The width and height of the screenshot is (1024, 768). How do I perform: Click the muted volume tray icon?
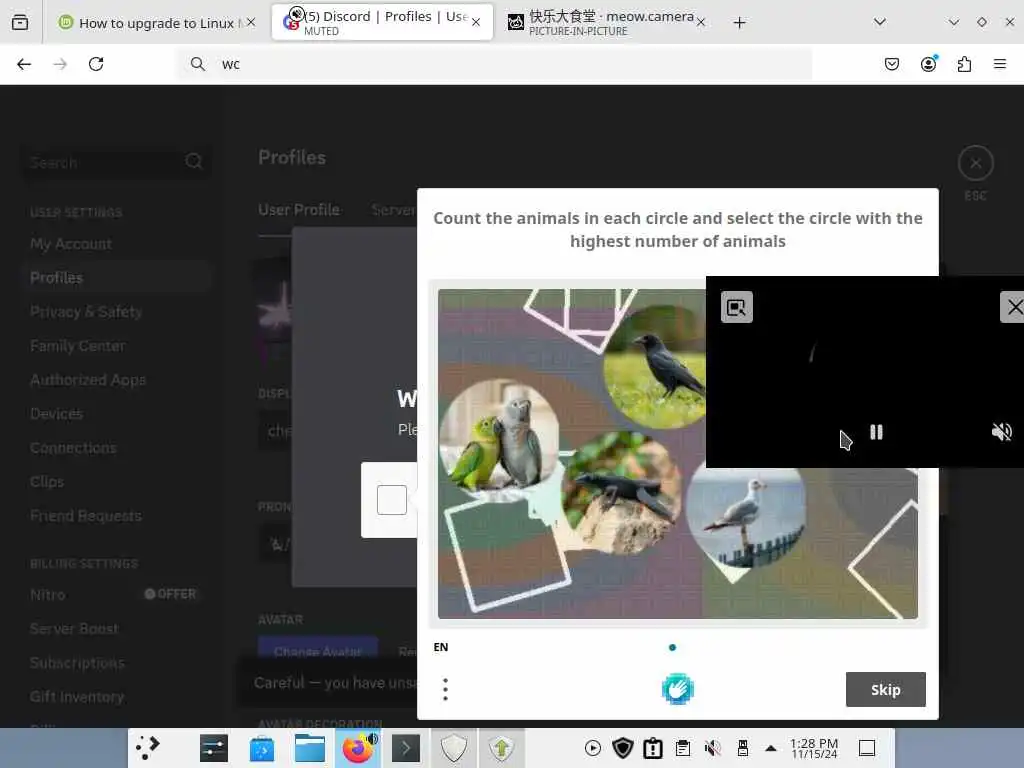click(x=712, y=748)
